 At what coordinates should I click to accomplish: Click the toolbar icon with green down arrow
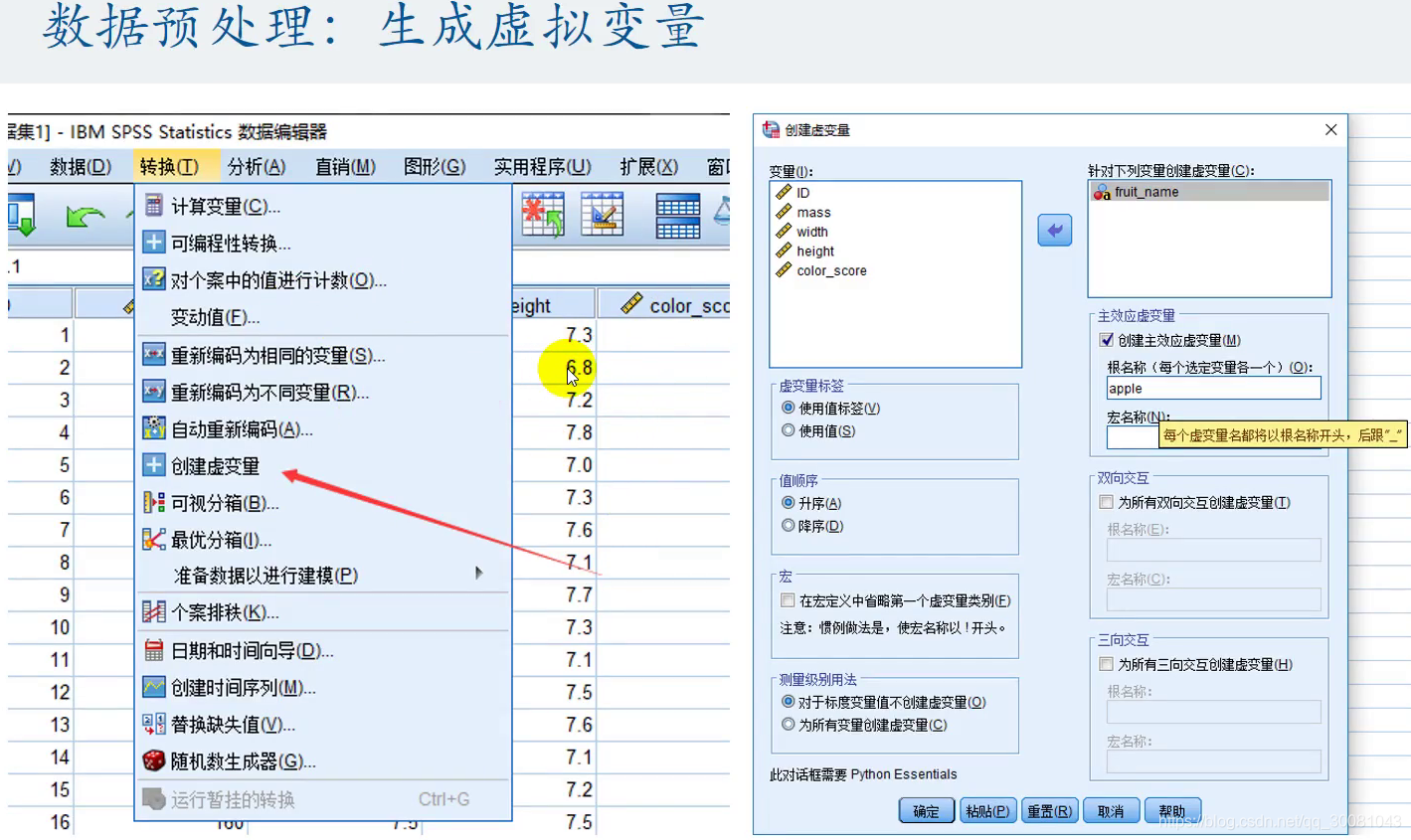click(x=21, y=216)
